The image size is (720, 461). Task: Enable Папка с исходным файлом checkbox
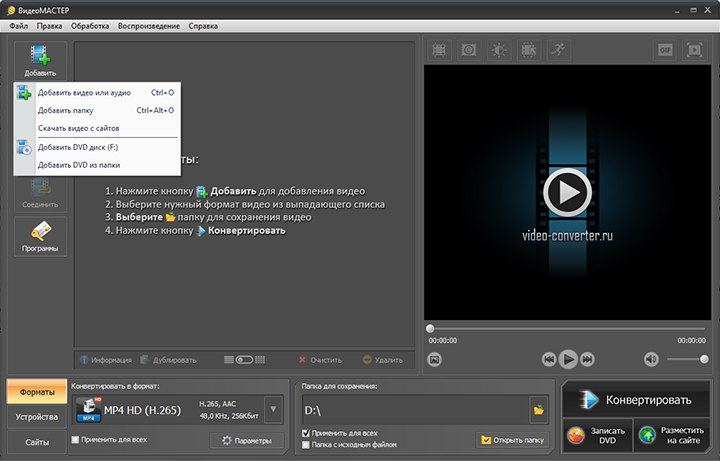306,444
